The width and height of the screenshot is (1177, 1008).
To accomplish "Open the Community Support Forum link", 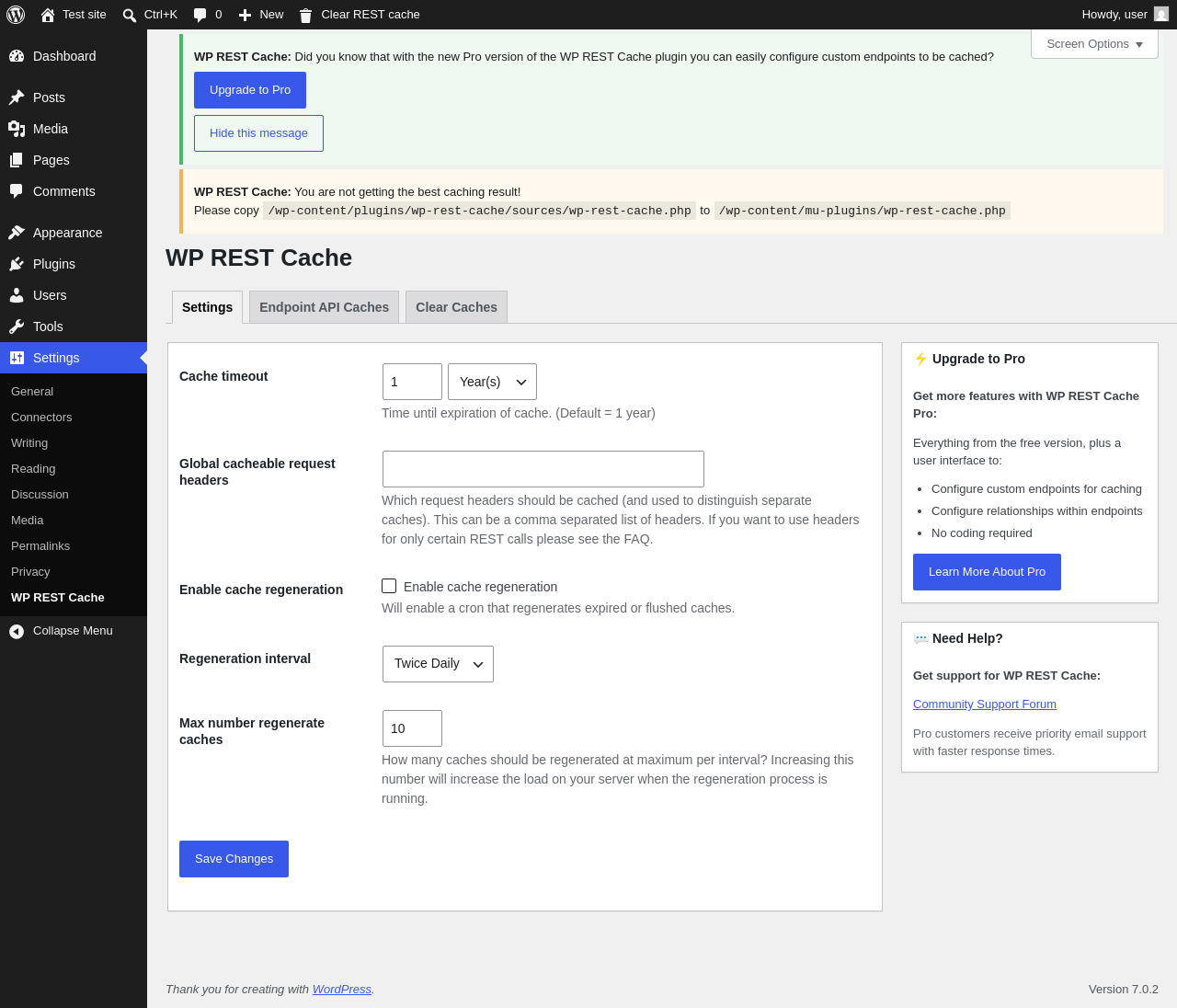I will click(985, 704).
